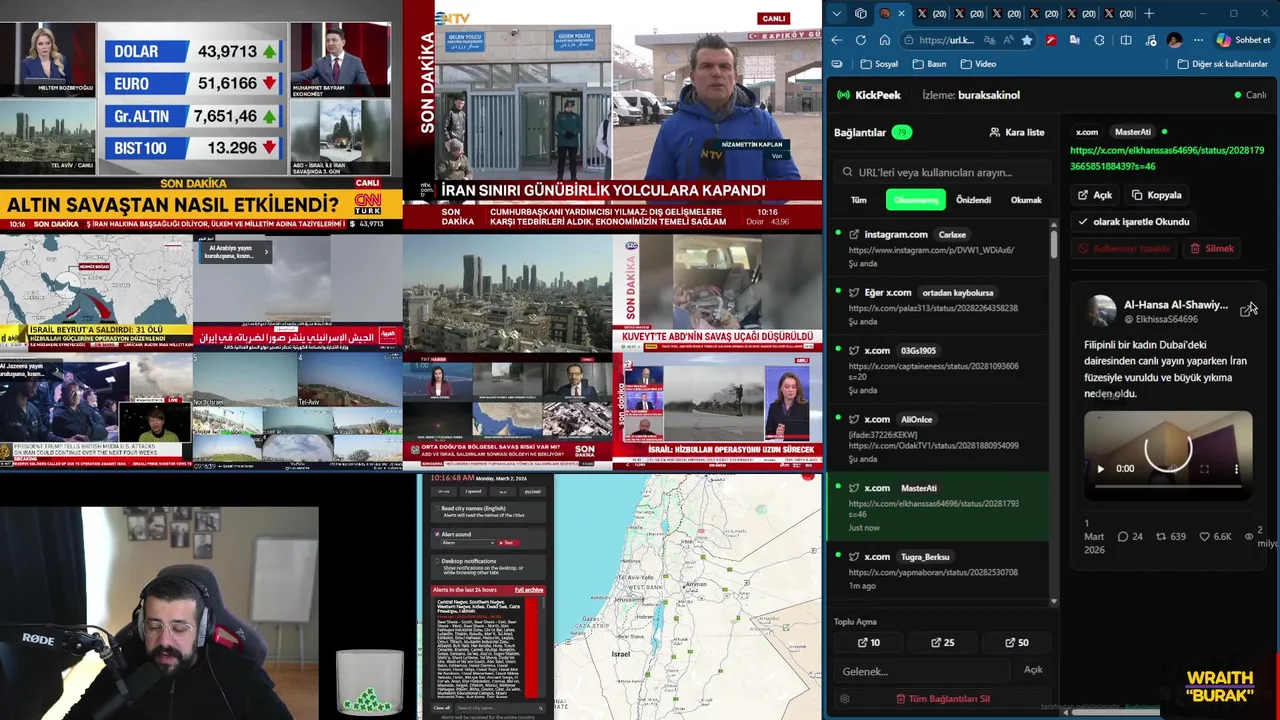
Task: Select the link row from AliOnIce
Action: [937, 439]
